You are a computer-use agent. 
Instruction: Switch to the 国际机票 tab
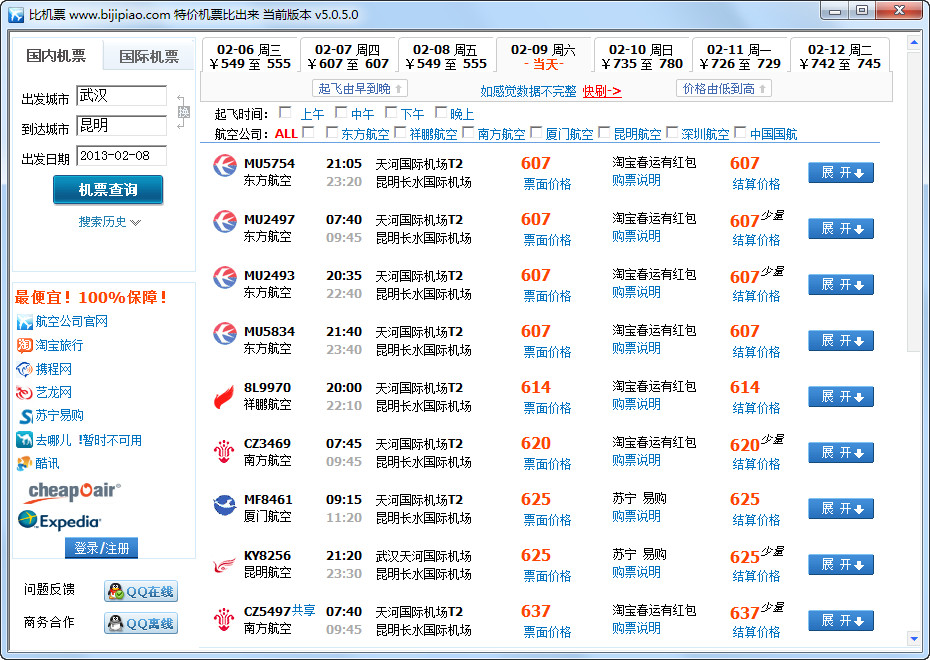(x=149, y=56)
